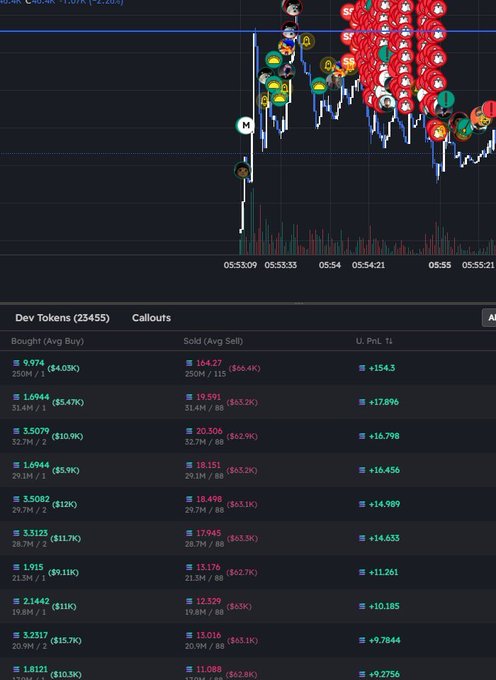The height and width of the screenshot is (680, 496).
Task: Select the PnL value +14.633
Action: [384, 538]
